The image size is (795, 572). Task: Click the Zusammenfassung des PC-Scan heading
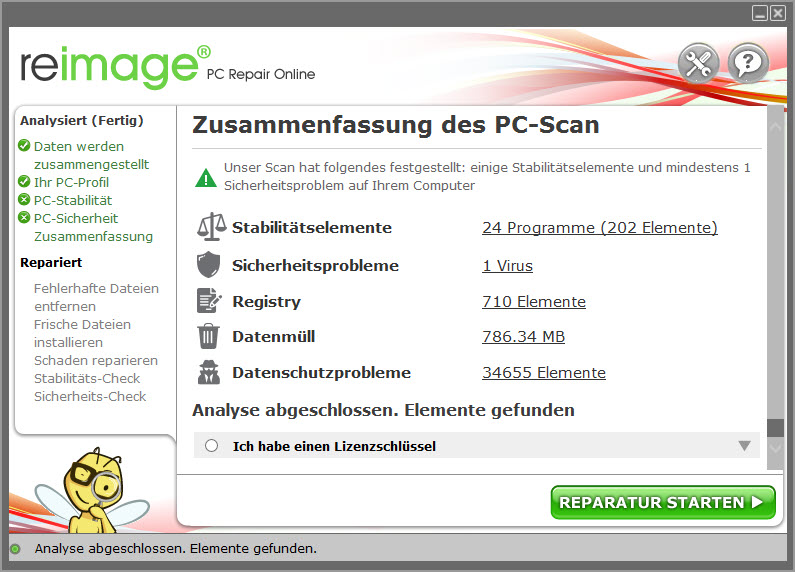(396, 125)
